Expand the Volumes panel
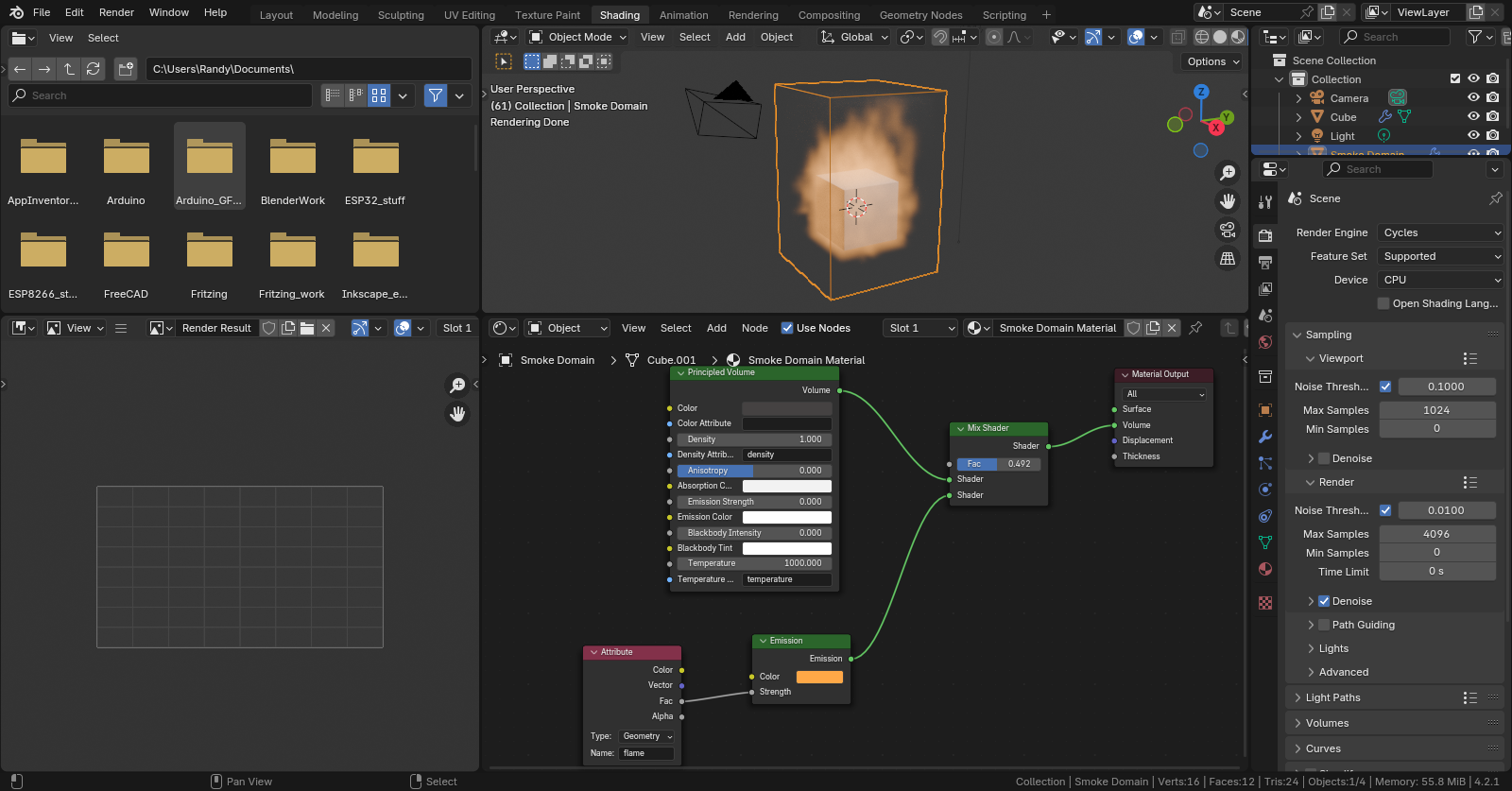This screenshot has height=791, width=1512. point(1327,723)
